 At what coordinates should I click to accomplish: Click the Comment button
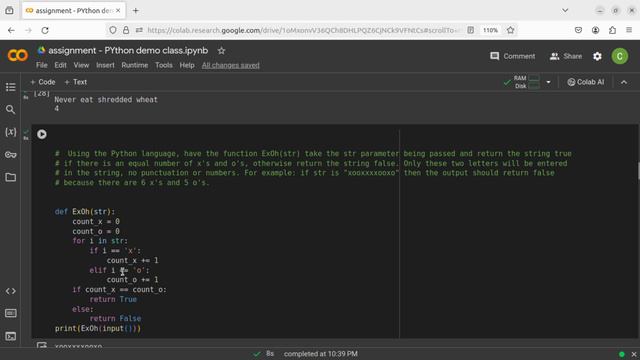tap(513, 56)
